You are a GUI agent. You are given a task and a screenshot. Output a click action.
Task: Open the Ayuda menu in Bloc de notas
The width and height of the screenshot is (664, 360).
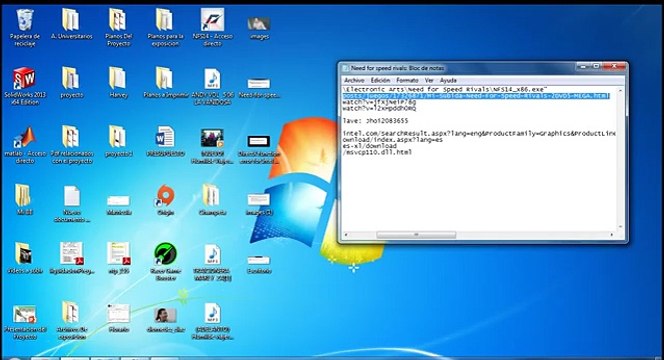tap(448, 80)
